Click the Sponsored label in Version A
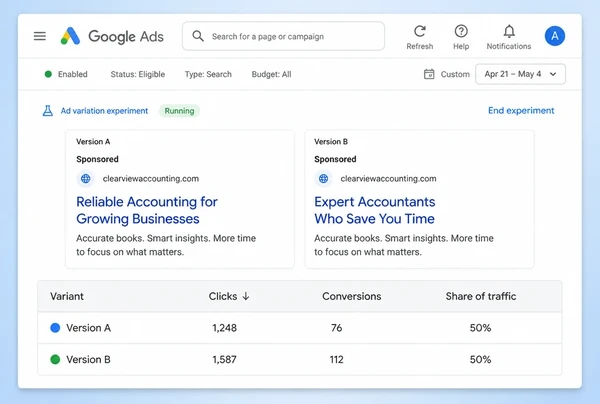600x404 pixels. pos(97,159)
